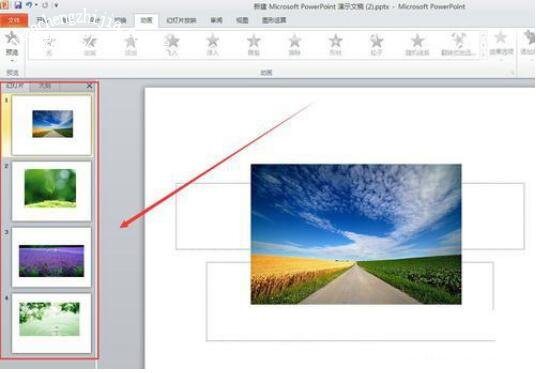Click the Redo/repeat icon in title bar
This screenshot has width=536, height=373.
[x=45, y=5]
